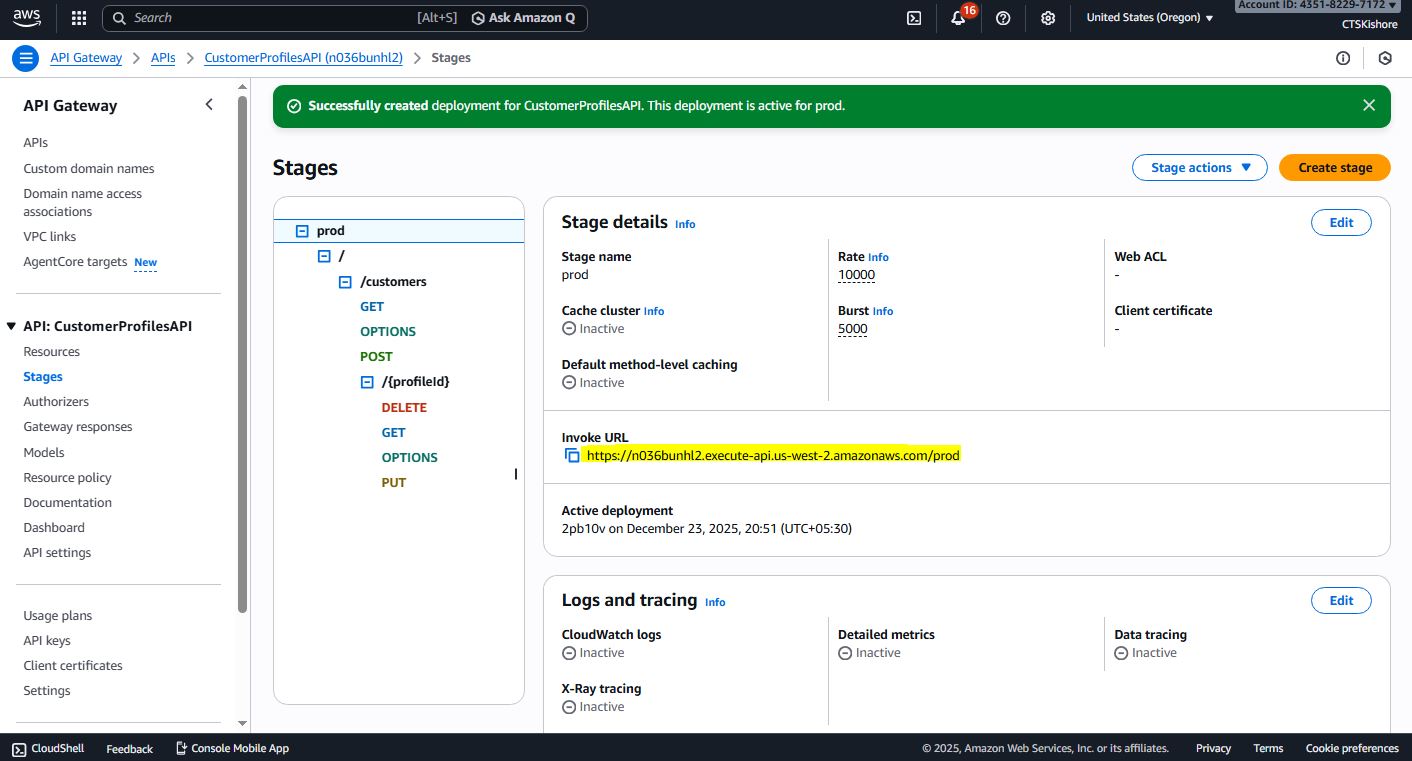Screen dimensions: 1412x761
Task: Collapse the /customers resource node
Action: [345, 282]
